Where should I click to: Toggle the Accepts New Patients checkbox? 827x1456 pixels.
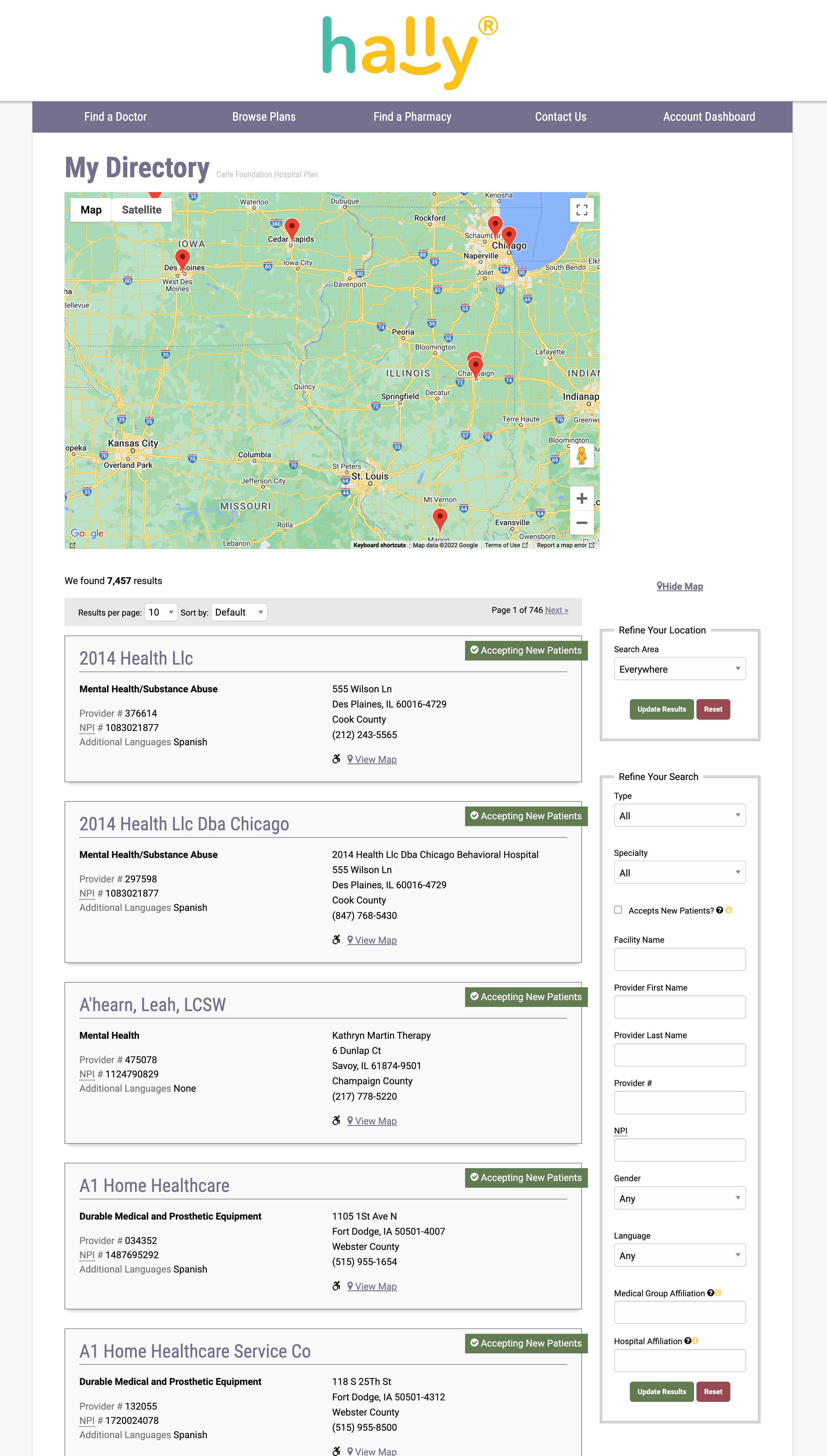pos(618,910)
